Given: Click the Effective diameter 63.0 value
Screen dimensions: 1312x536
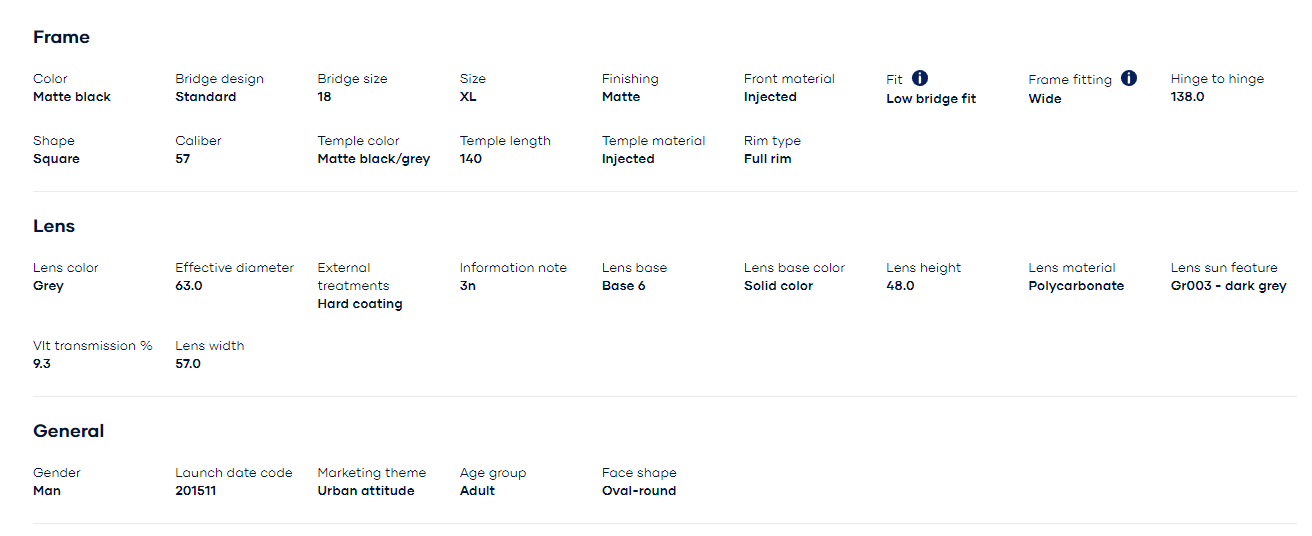Looking at the screenshot, I should [x=189, y=286].
